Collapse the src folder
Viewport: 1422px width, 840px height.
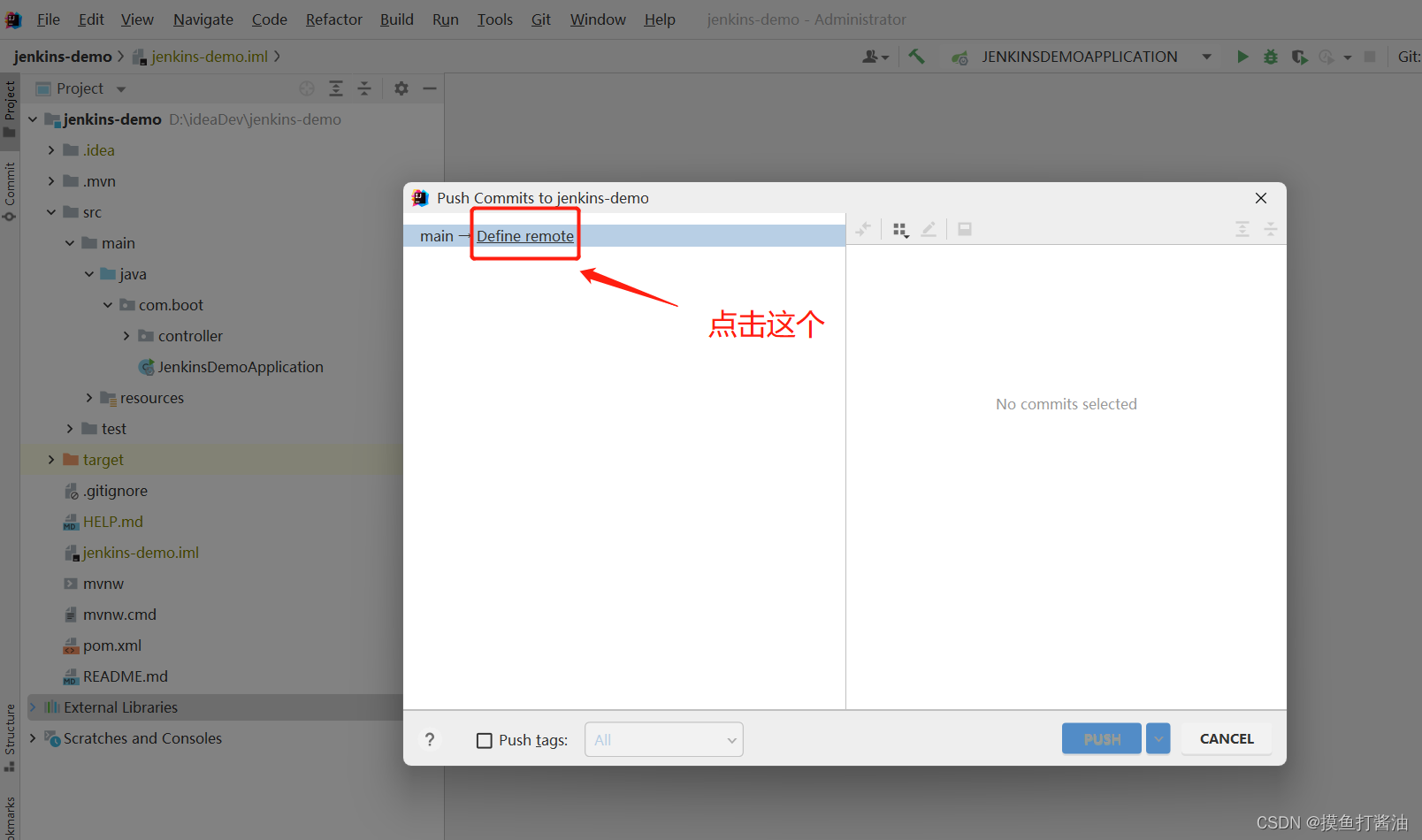[x=51, y=212]
